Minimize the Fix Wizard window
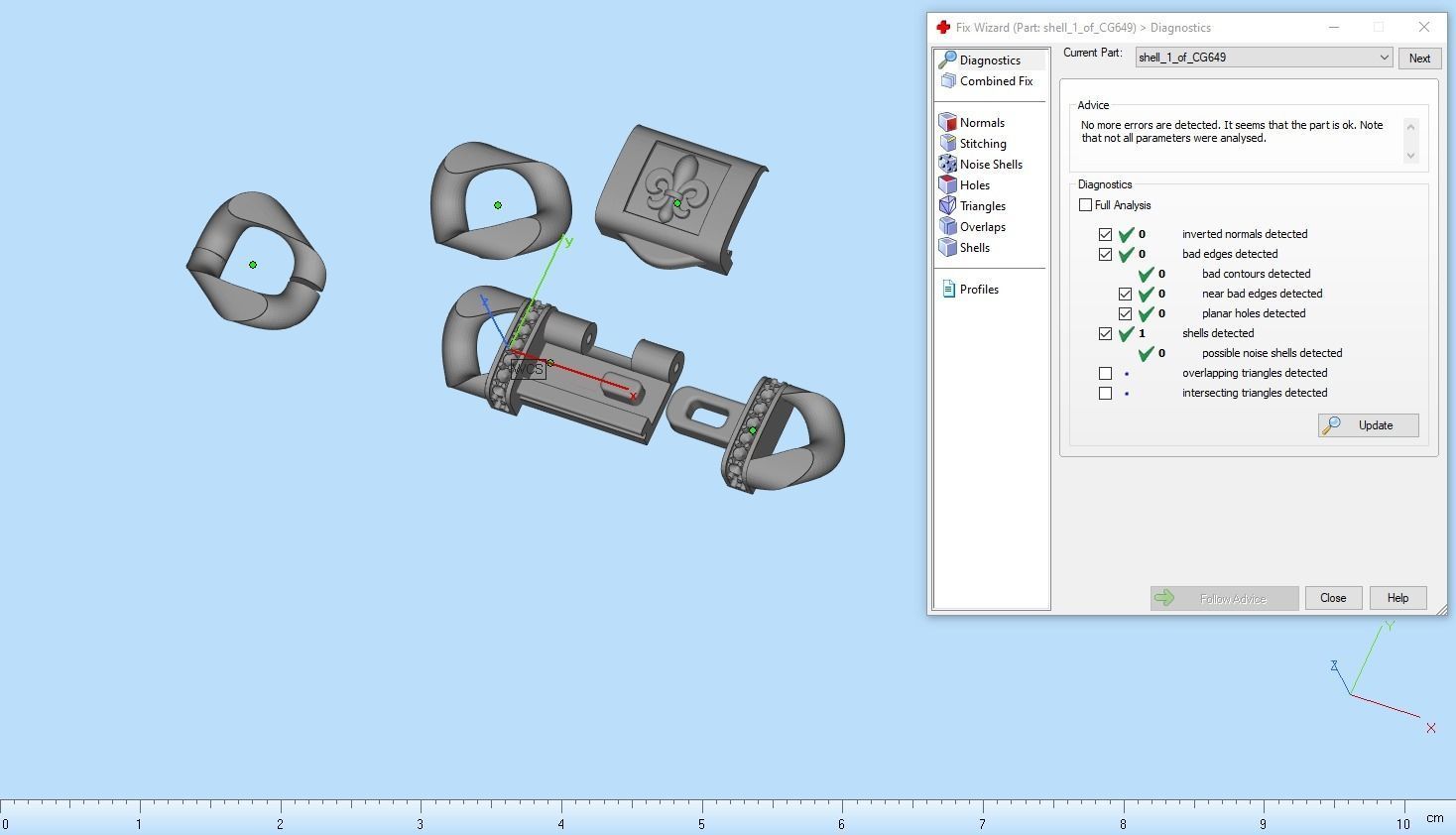The height and width of the screenshot is (835, 1456). click(x=1333, y=27)
